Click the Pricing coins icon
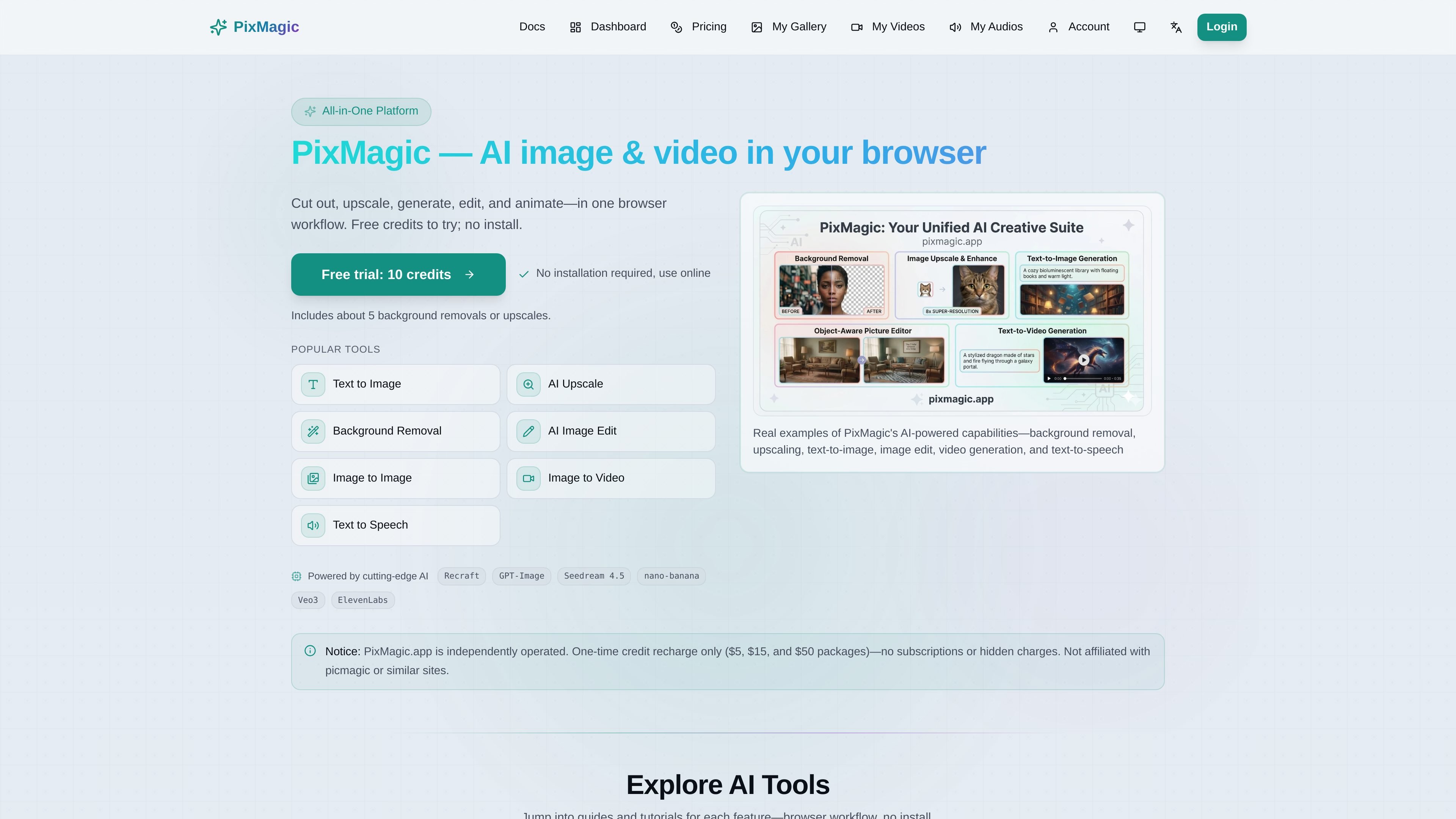Image resolution: width=1456 pixels, height=819 pixels. pos(676,27)
